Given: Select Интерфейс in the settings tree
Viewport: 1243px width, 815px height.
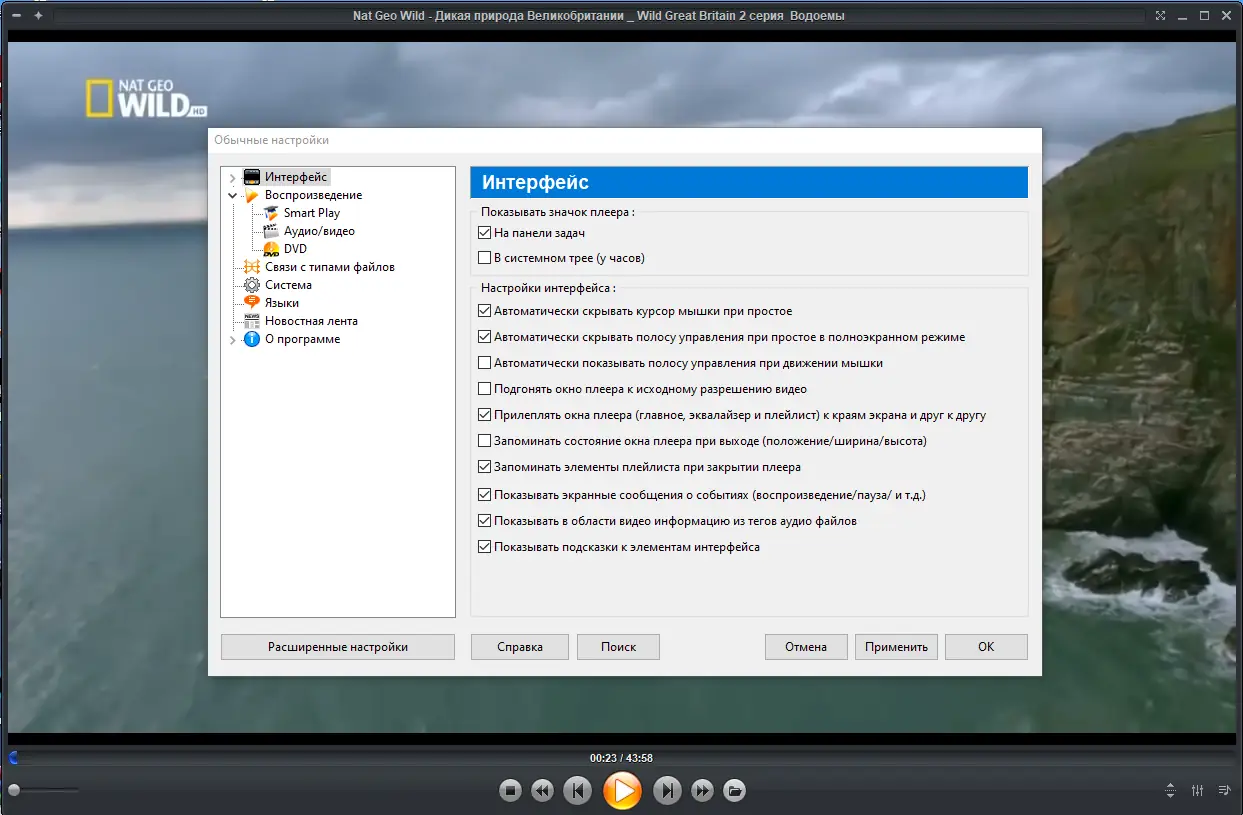Looking at the screenshot, I should 293,176.
